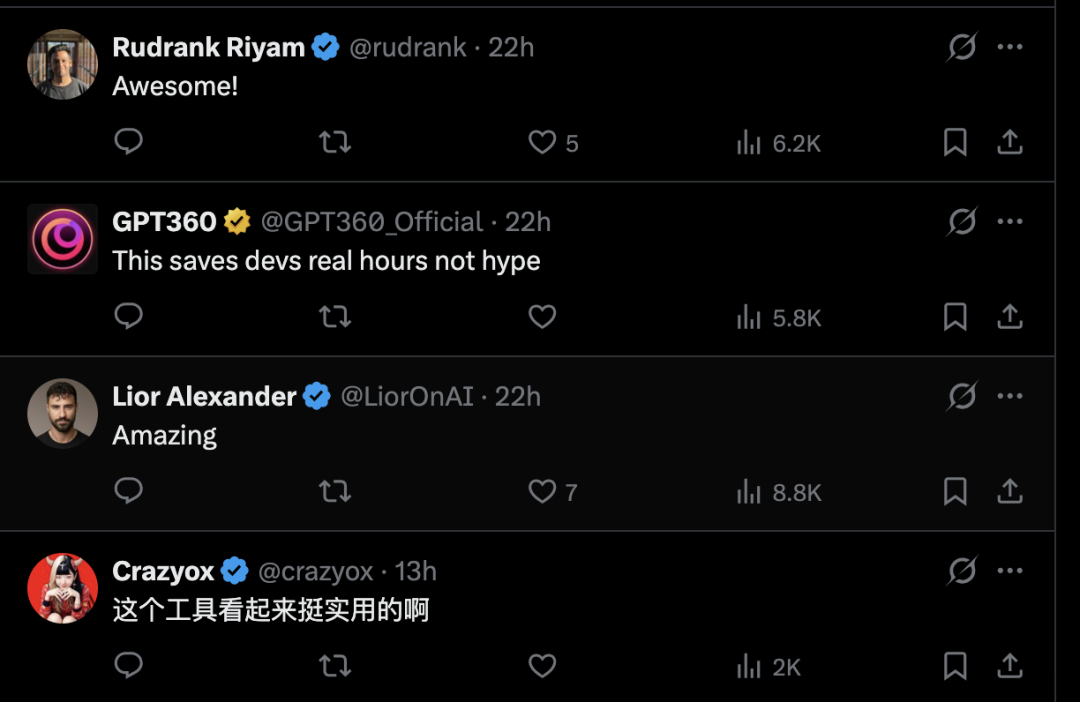
Task: Like Crazyox's reply
Action: (x=542, y=666)
